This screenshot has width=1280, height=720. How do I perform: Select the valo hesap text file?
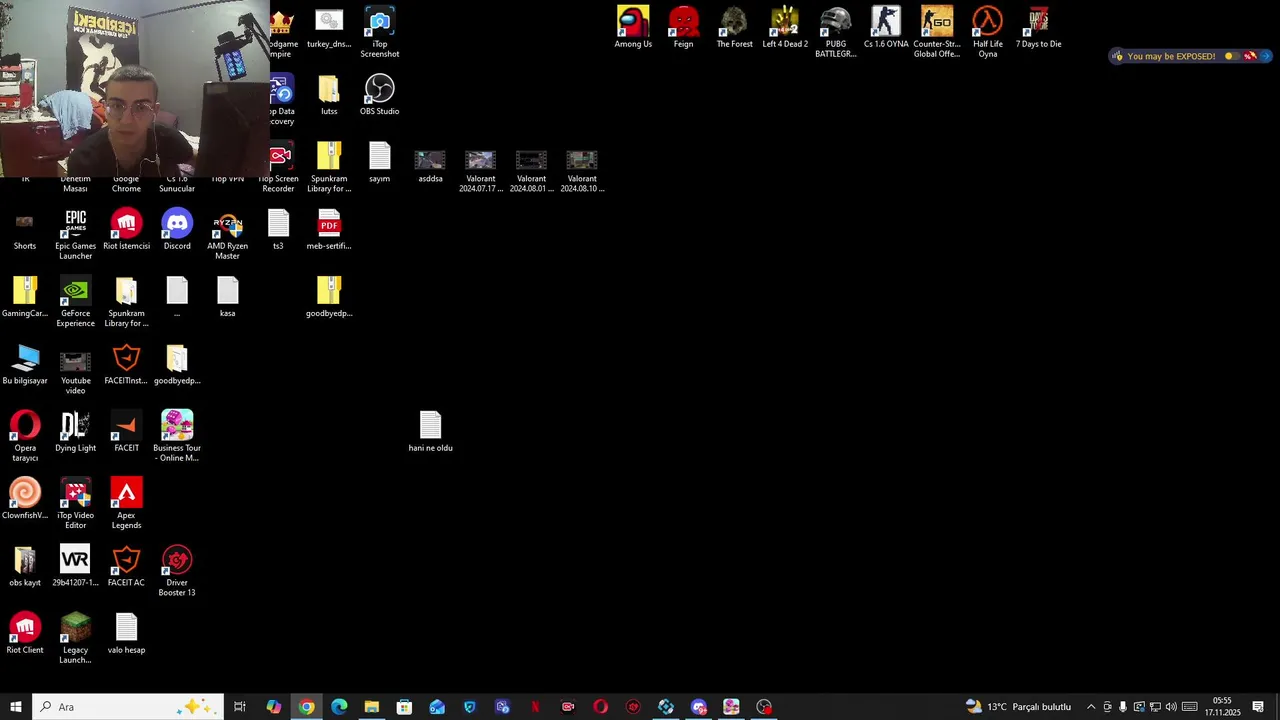(x=126, y=633)
